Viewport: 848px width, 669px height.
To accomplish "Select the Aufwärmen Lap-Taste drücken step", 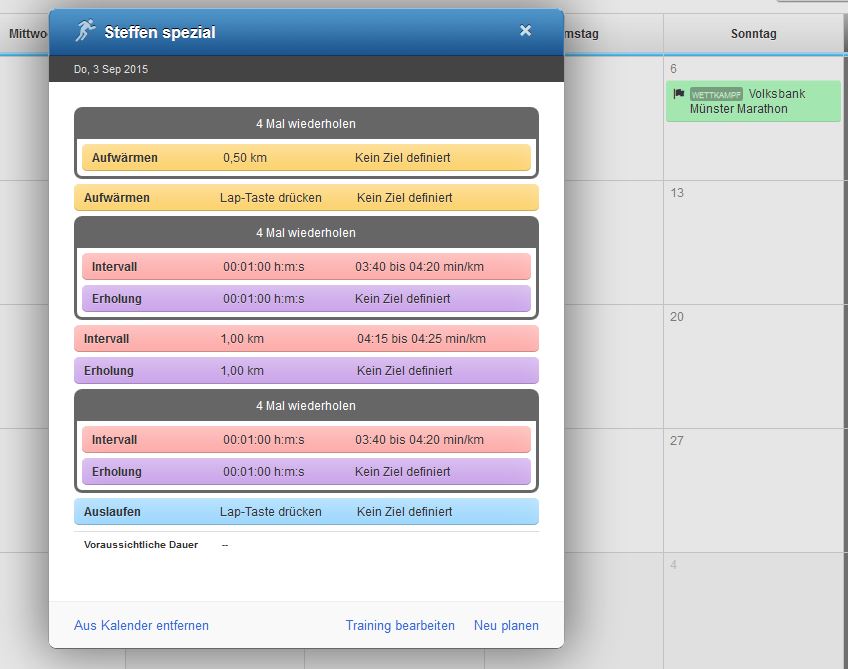I will pyautogui.click(x=306, y=198).
